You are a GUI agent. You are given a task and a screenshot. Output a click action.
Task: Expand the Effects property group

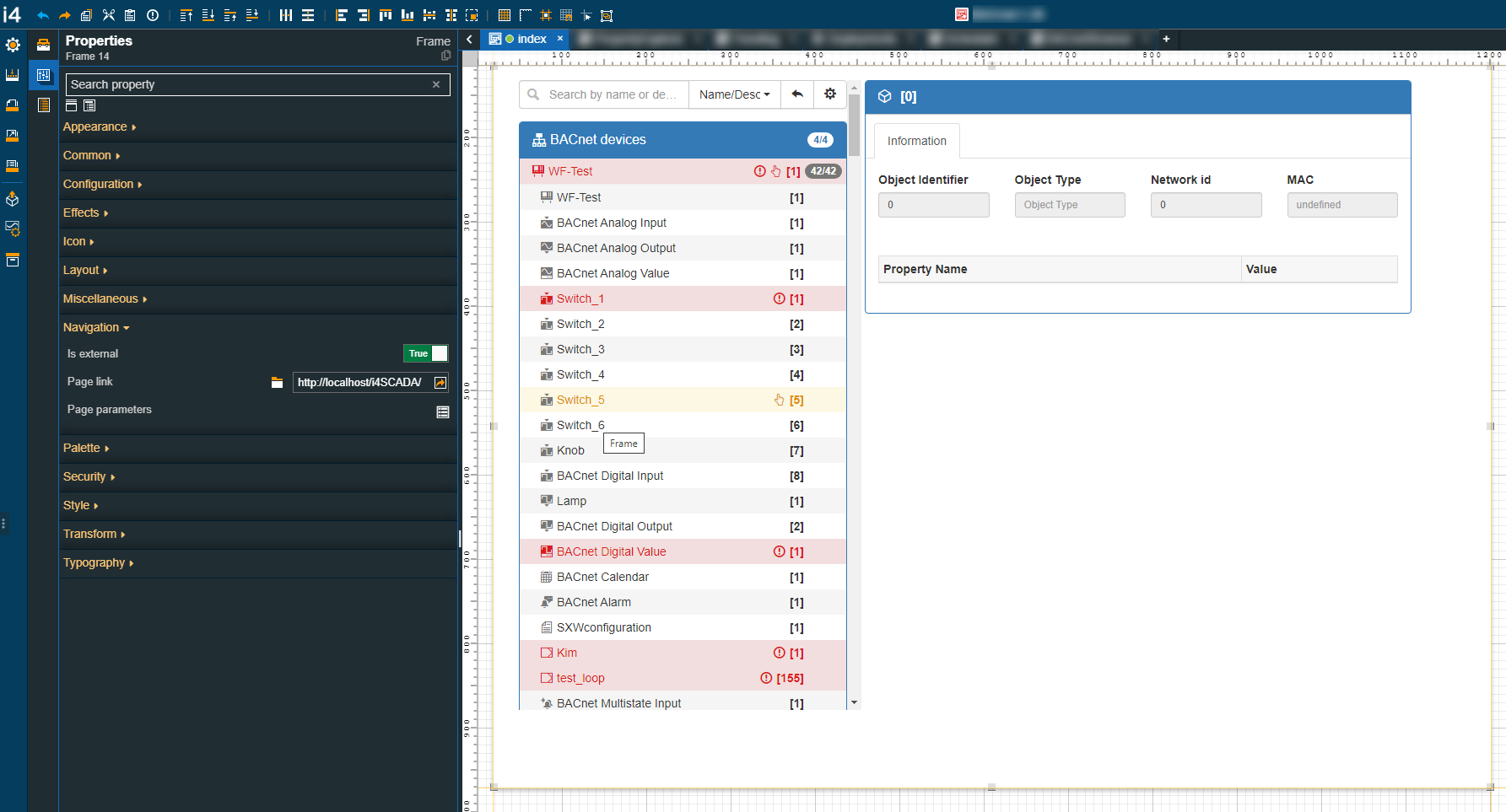tap(86, 212)
